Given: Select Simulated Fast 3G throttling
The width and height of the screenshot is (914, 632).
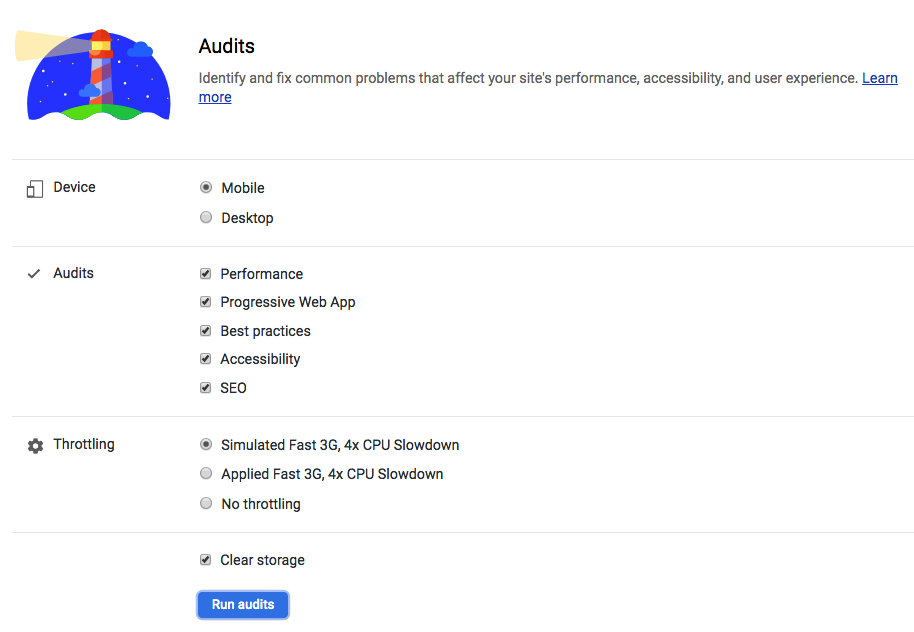Looking at the screenshot, I should click(206, 444).
